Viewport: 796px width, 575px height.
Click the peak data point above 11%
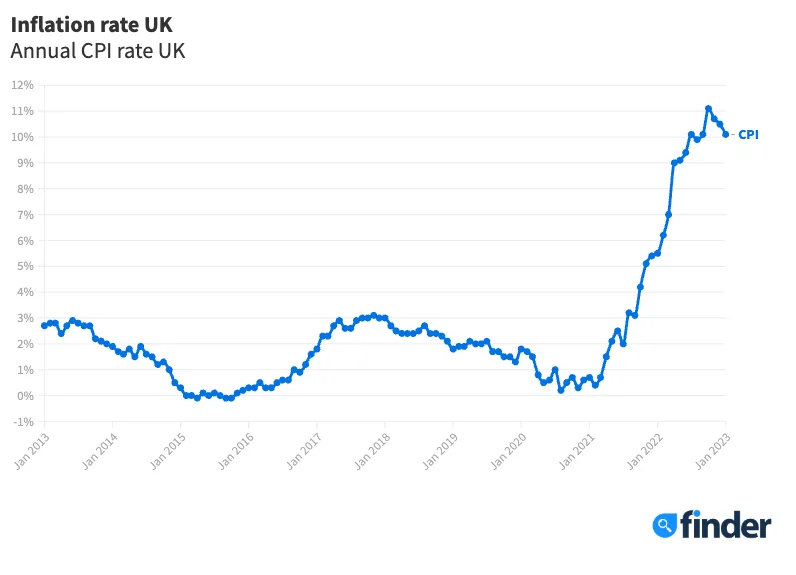pos(708,109)
